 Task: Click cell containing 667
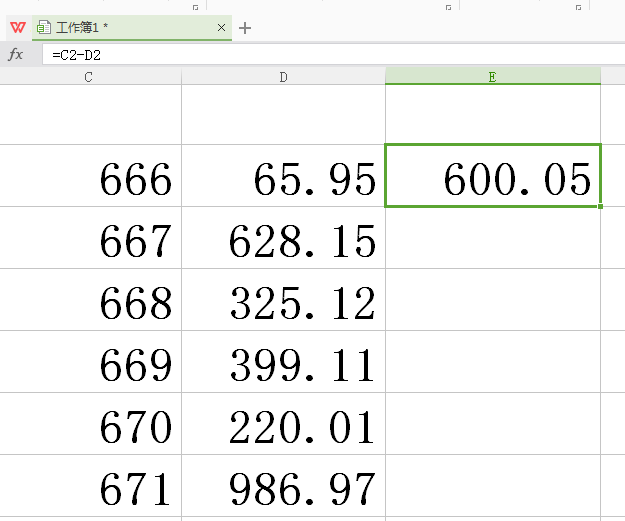pyautogui.click(x=90, y=238)
